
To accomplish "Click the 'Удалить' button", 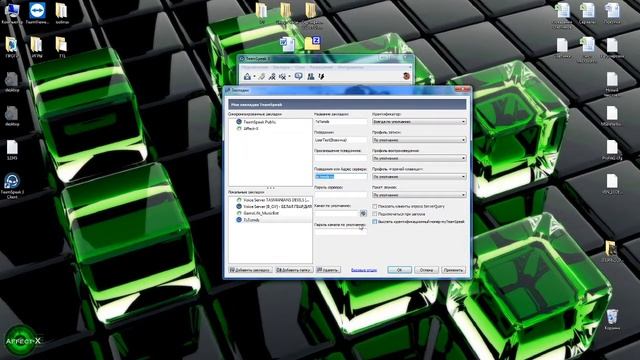I will (328, 270).
